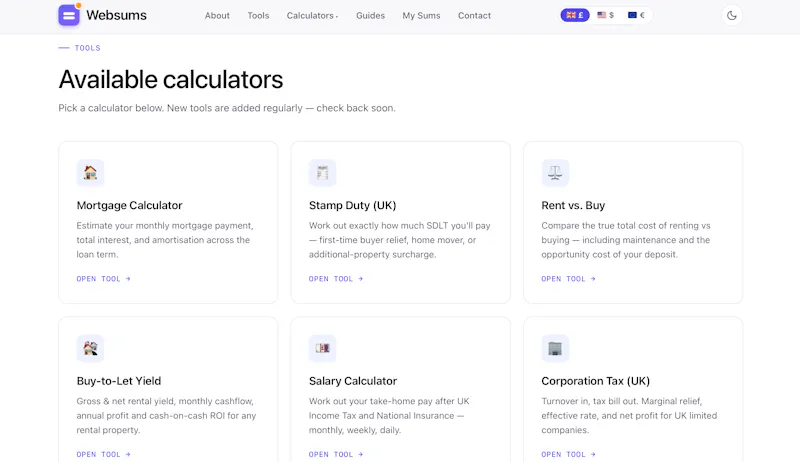Open the Buy-to-Let Yield title

pos(119,381)
